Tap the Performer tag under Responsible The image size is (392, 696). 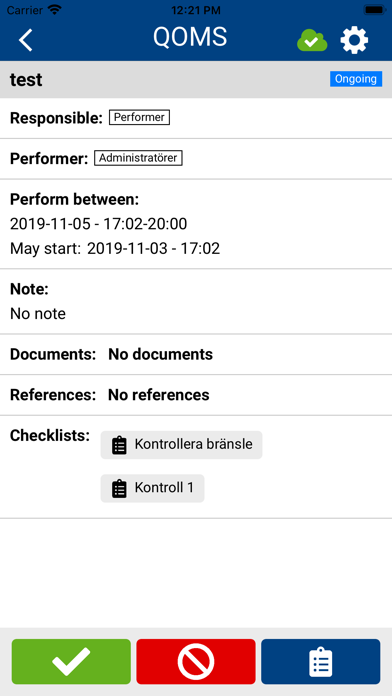[139, 118]
